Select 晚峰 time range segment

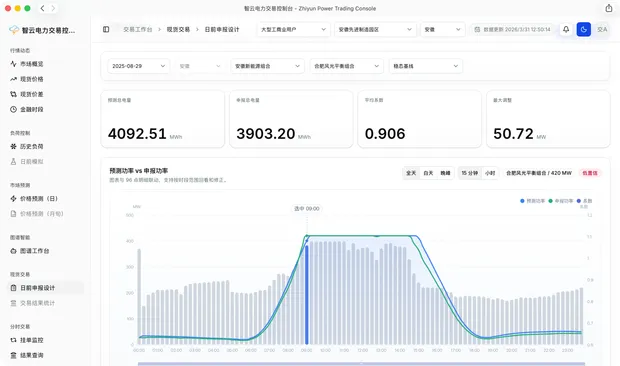coord(445,173)
